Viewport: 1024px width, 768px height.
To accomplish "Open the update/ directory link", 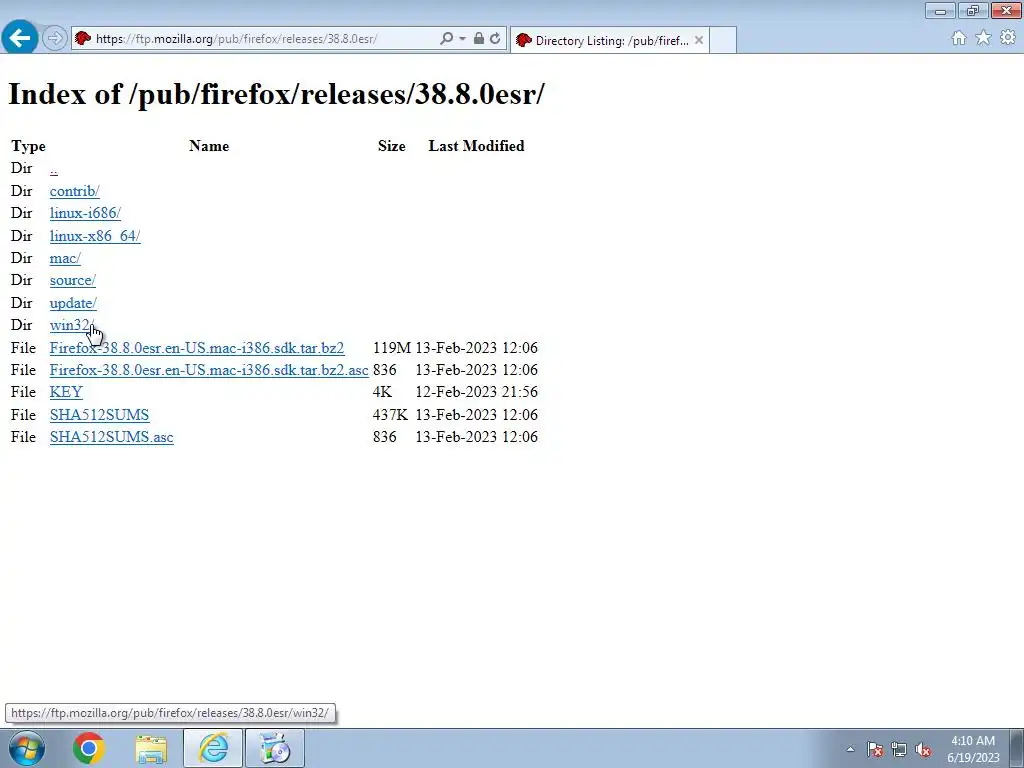I will click(73, 303).
